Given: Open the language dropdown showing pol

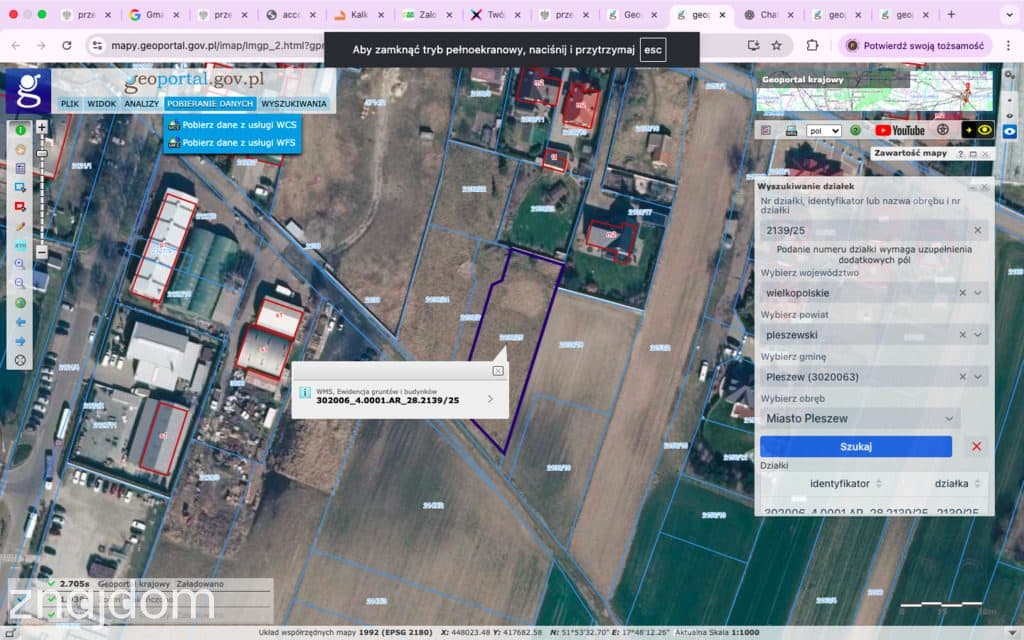Looking at the screenshot, I should tap(824, 131).
